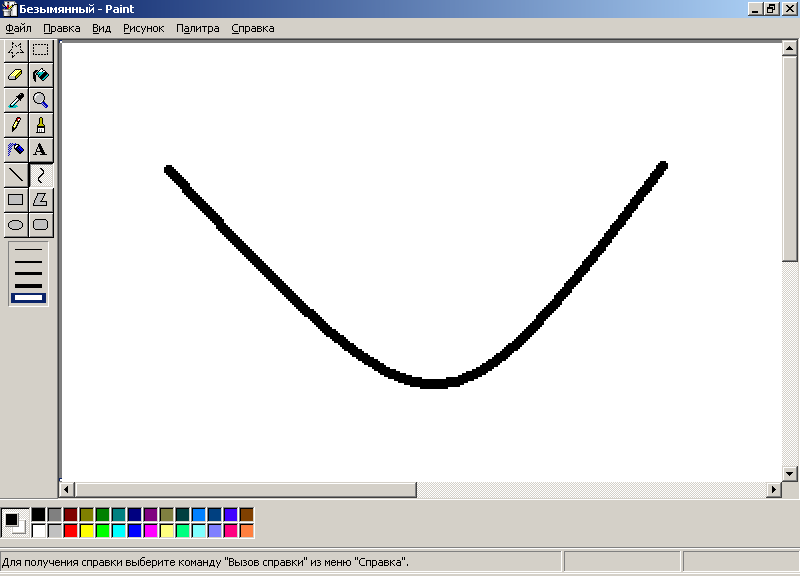Select the Text tool
The image size is (800, 576).
click(41, 150)
